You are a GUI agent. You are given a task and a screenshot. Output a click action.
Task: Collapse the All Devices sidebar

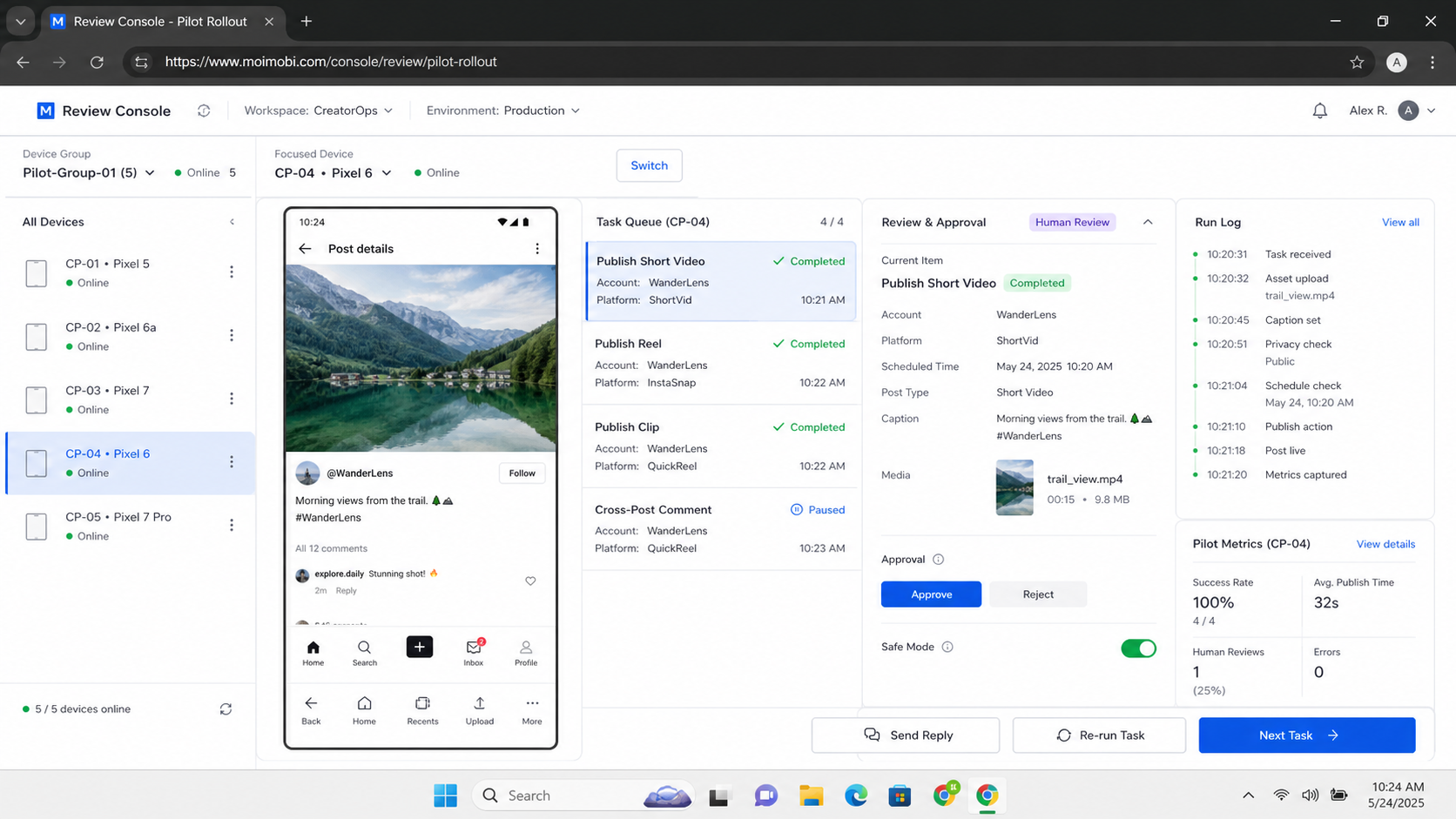232,222
